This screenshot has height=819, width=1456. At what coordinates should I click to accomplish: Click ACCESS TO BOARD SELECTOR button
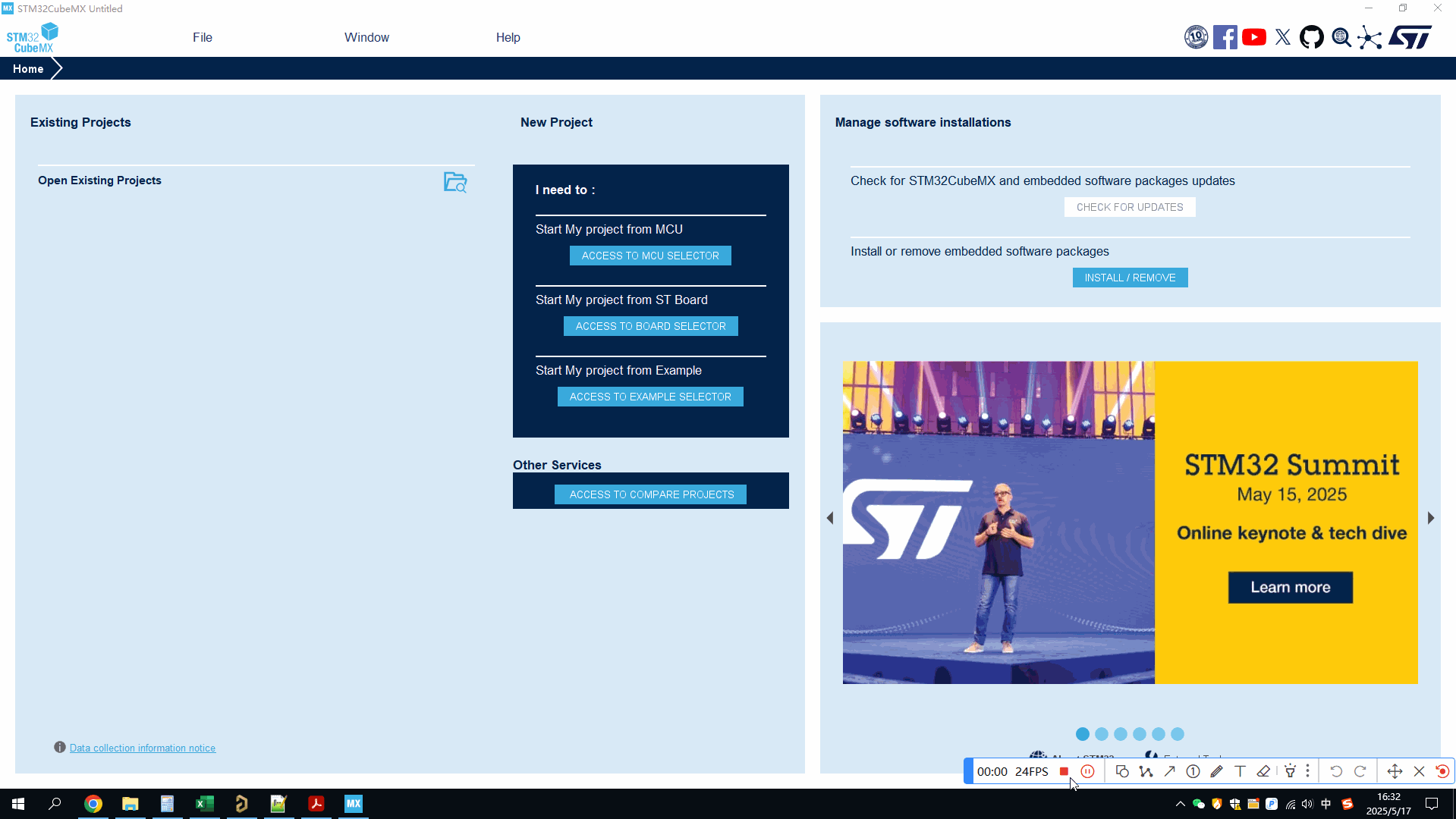(650, 326)
